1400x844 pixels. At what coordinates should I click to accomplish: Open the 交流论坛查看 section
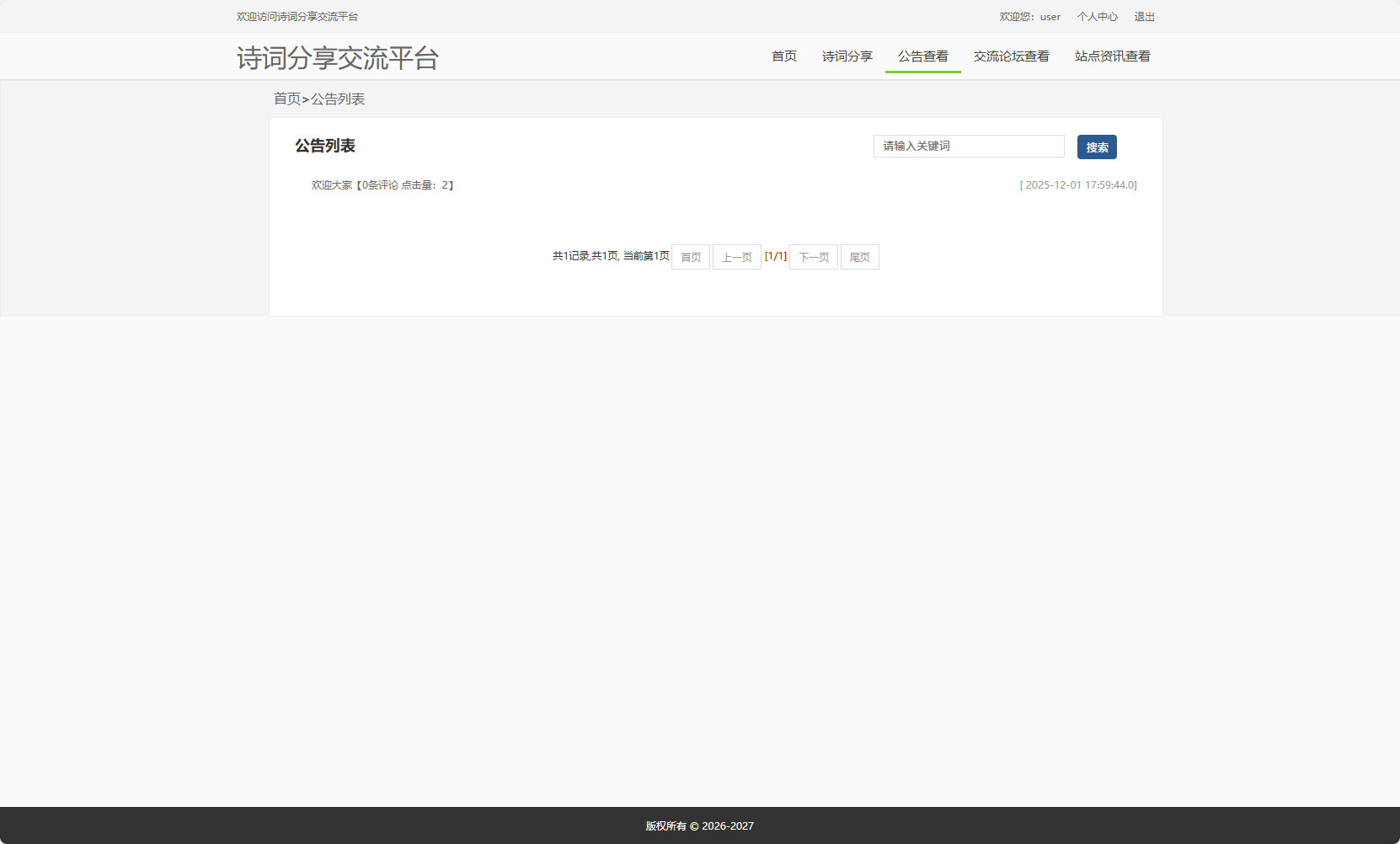point(1011,56)
